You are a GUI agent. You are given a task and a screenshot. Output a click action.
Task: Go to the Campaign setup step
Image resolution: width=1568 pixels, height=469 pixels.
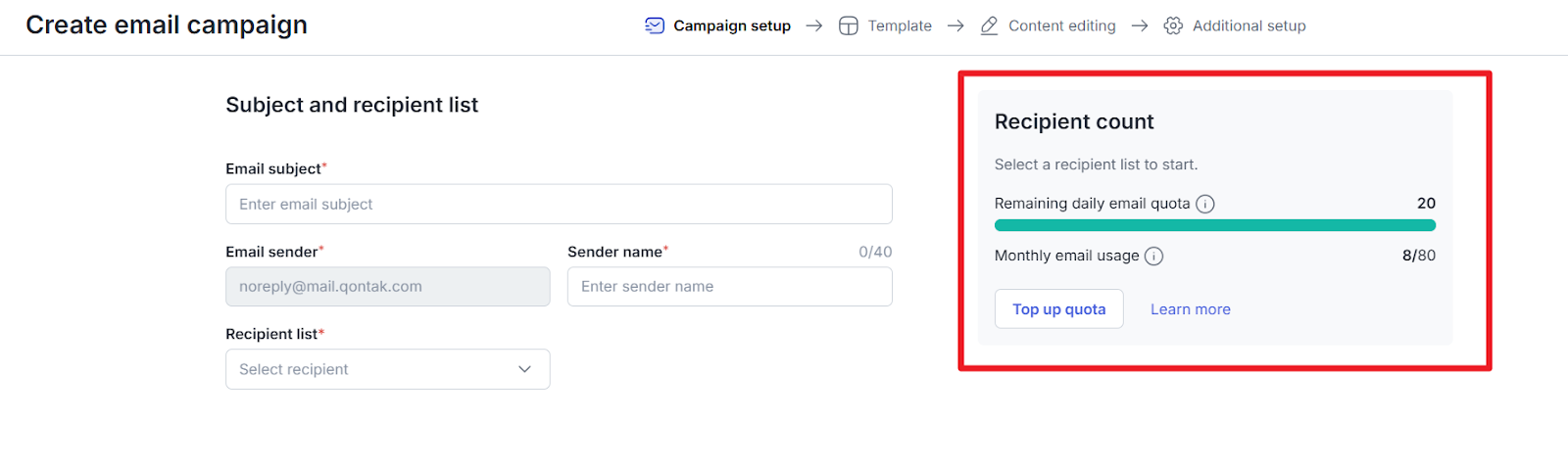731,25
